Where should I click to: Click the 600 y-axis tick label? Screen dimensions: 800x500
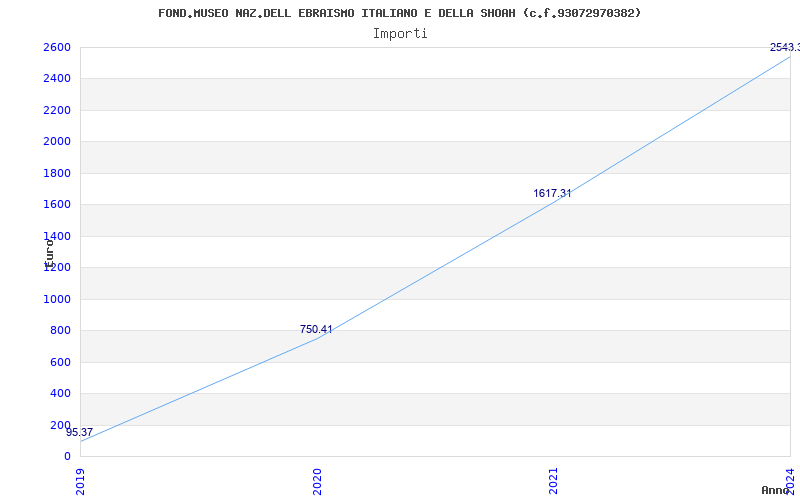click(x=60, y=362)
